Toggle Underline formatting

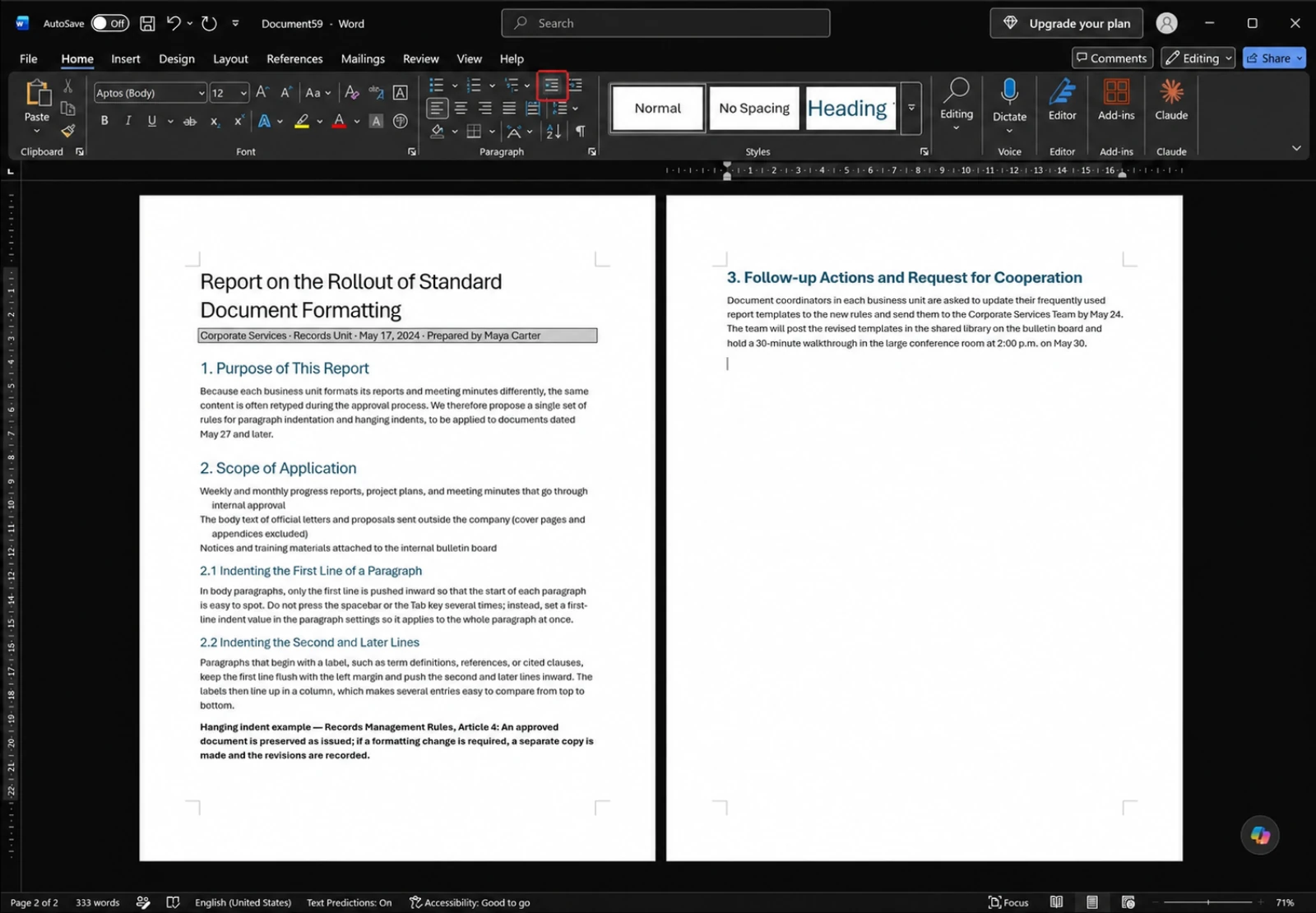click(x=151, y=121)
